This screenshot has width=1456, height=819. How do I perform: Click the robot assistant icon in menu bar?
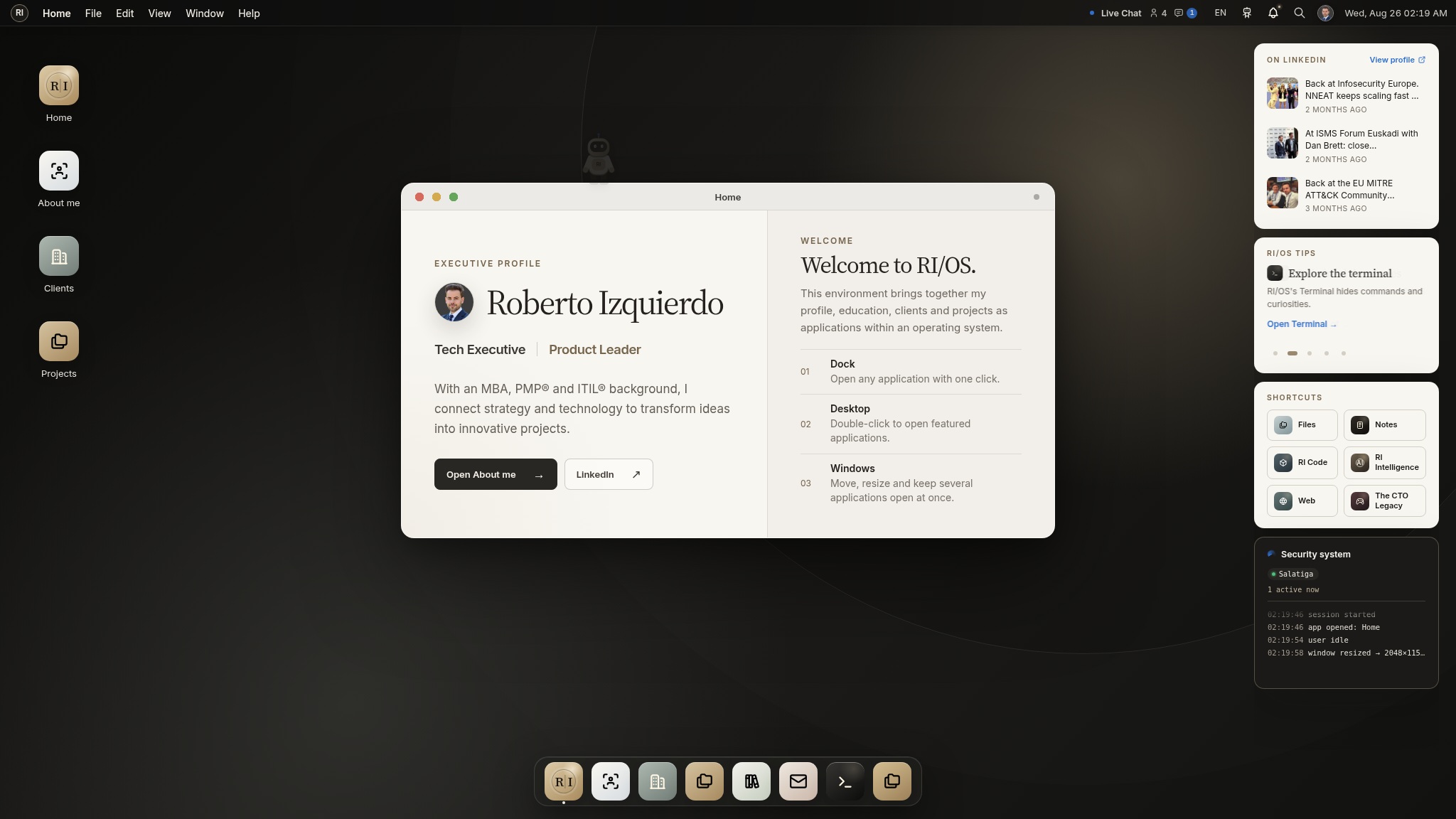[1247, 13]
